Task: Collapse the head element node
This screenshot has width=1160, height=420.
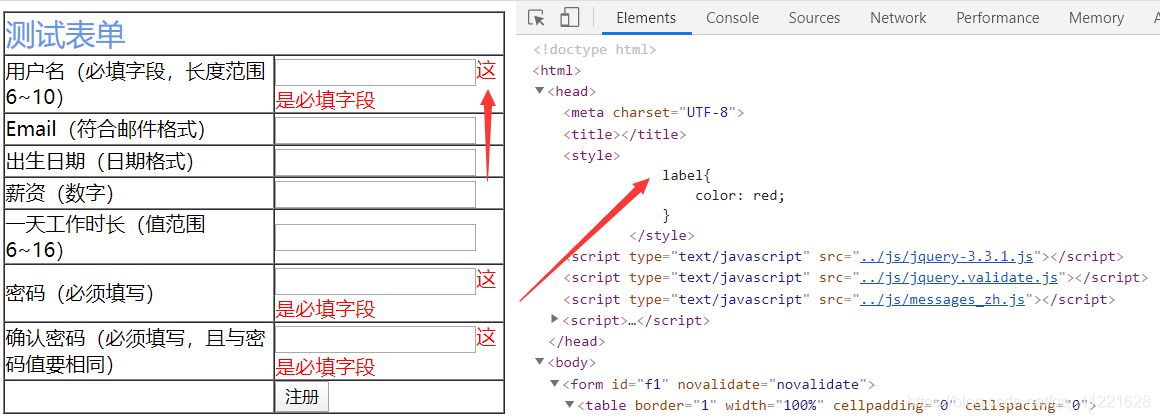Action: point(539,92)
